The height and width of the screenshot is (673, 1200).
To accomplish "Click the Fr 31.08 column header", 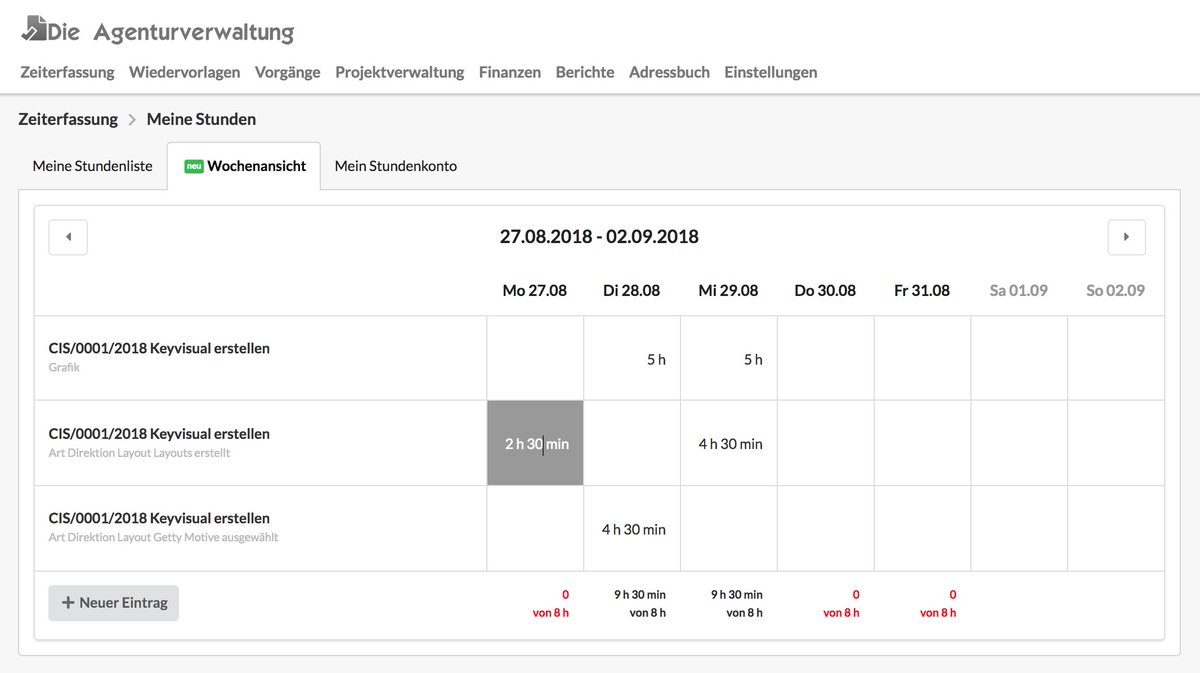I will [922, 291].
